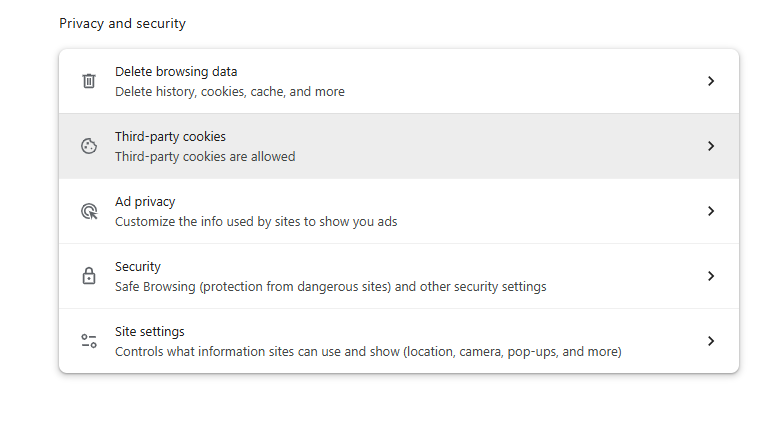The image size is (777, 429).
Task: Click the Safe Browsing description text
Action: pos(330,287)
